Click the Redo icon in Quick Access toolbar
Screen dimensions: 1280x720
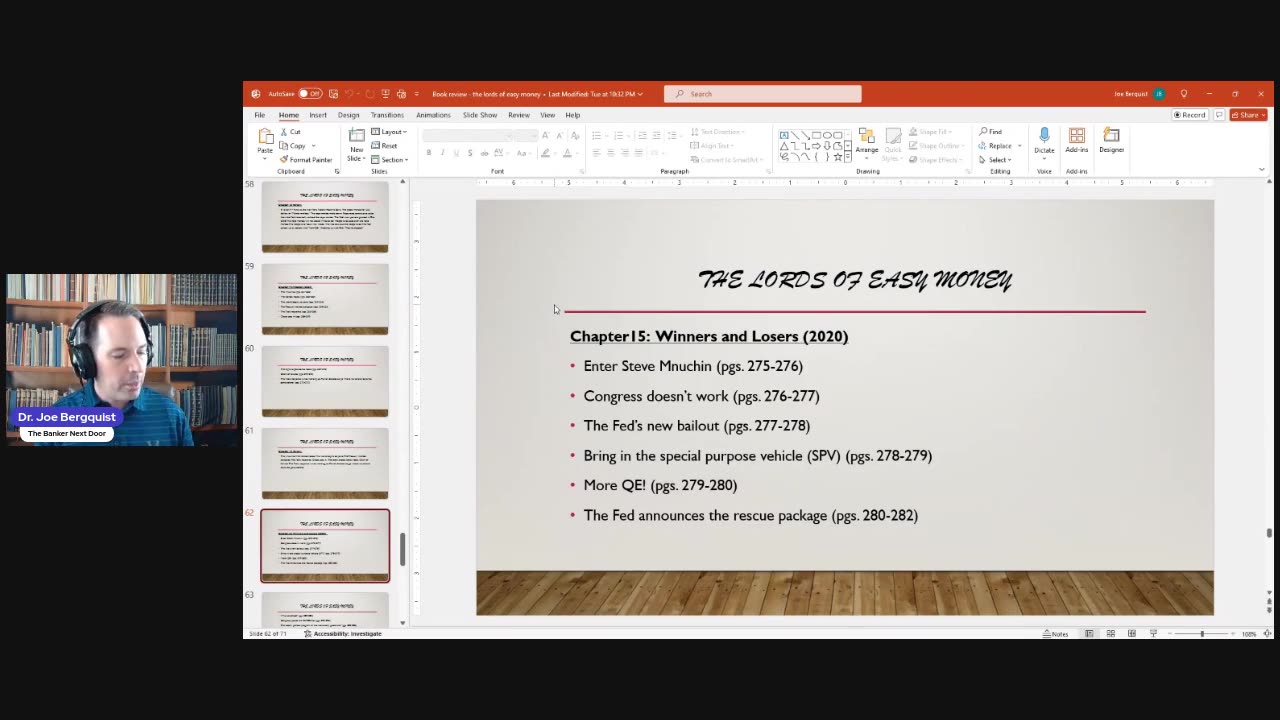pos(369,94)
